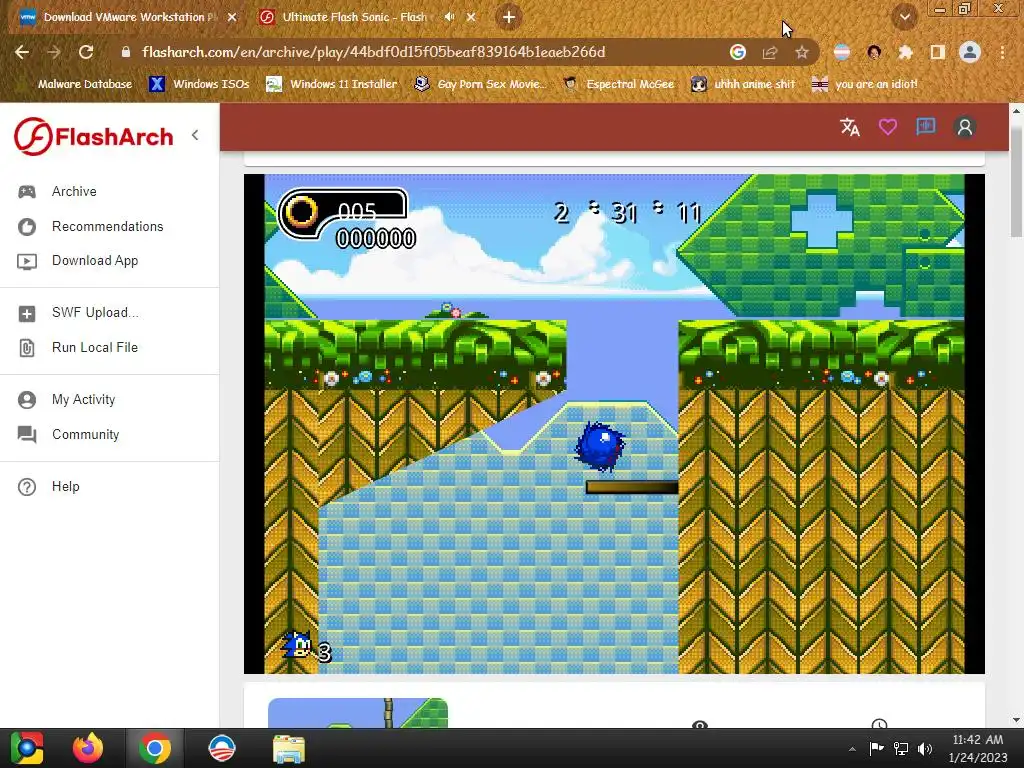Open File Explorer from the taskbar
Image resolution: width=1024 pixels, height=768 pixels.
[289, 748]
